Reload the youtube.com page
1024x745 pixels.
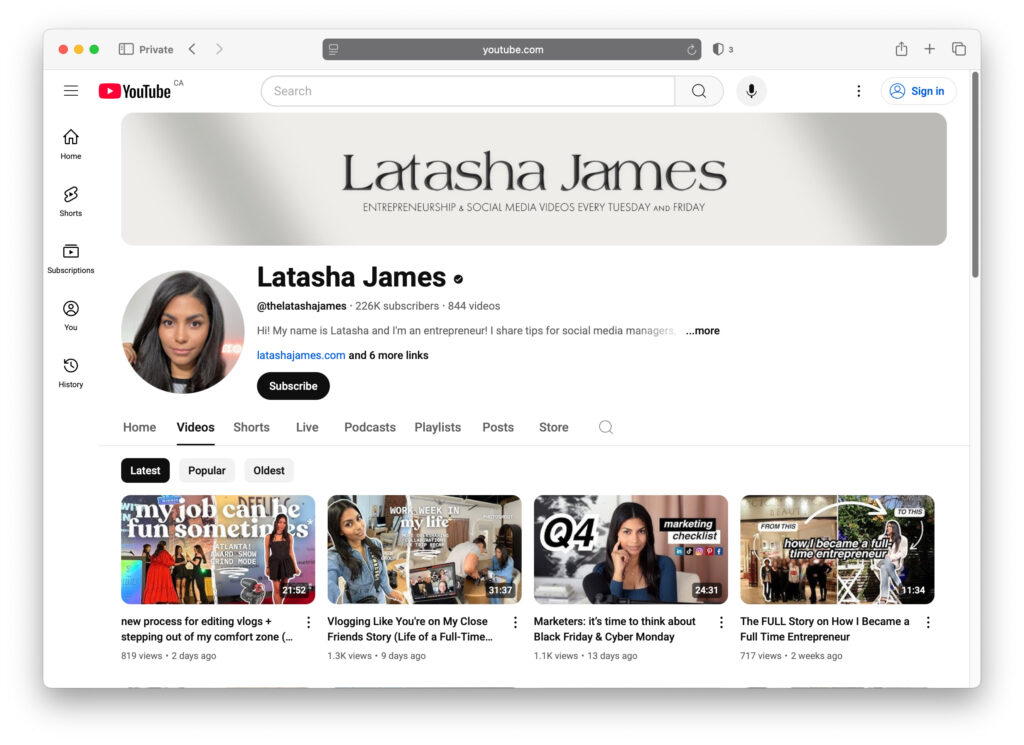(691, 50)
